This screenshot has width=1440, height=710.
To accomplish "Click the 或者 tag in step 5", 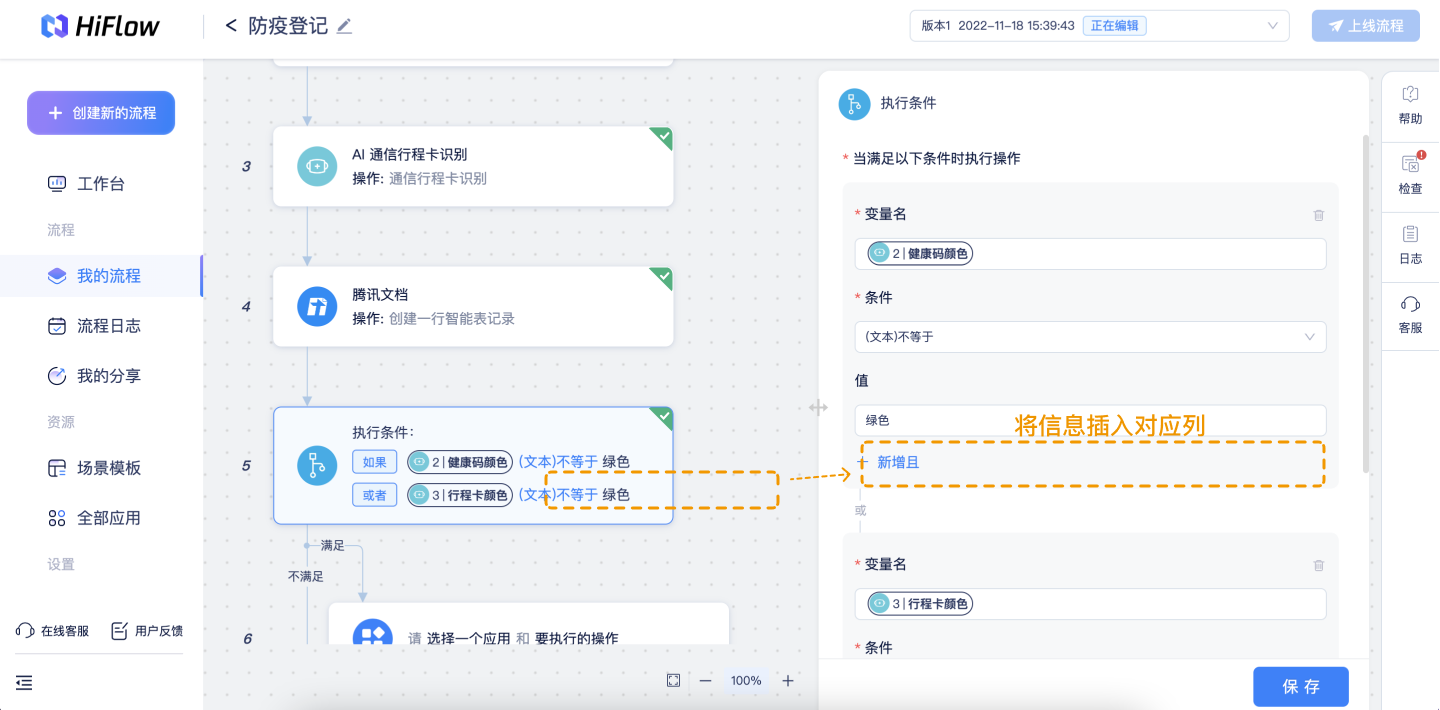I will tap(375, 495).
